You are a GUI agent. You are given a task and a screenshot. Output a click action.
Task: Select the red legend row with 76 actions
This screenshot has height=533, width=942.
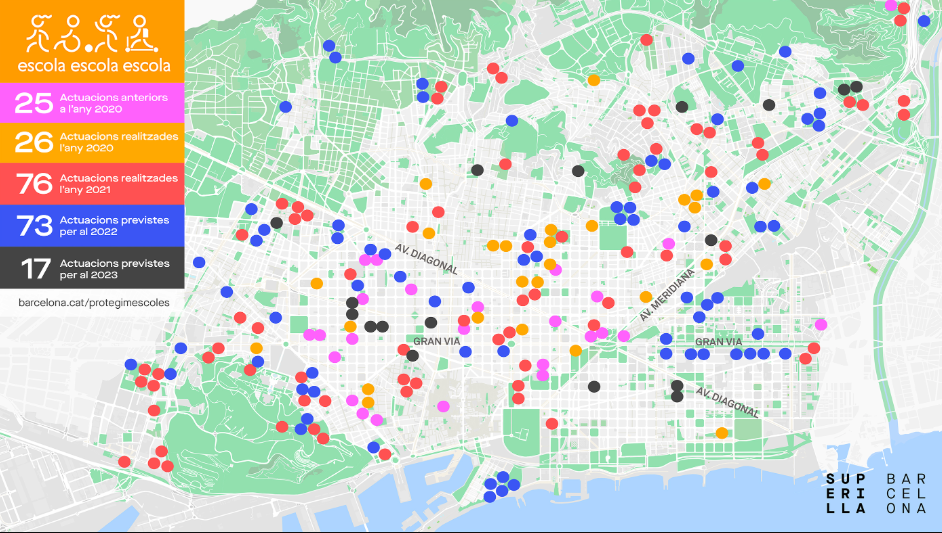92,183
